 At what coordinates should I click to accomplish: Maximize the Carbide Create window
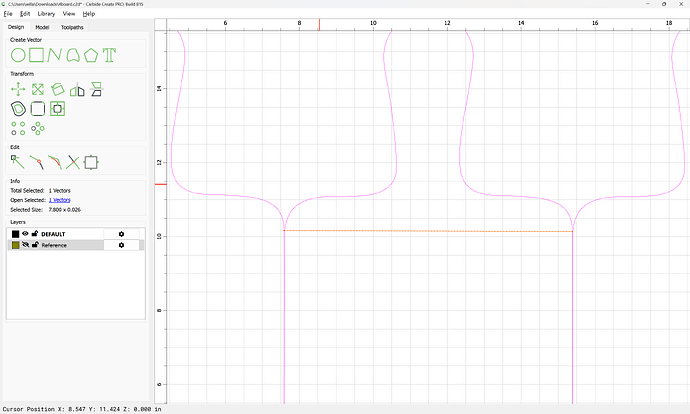click(x=664, y=4)
